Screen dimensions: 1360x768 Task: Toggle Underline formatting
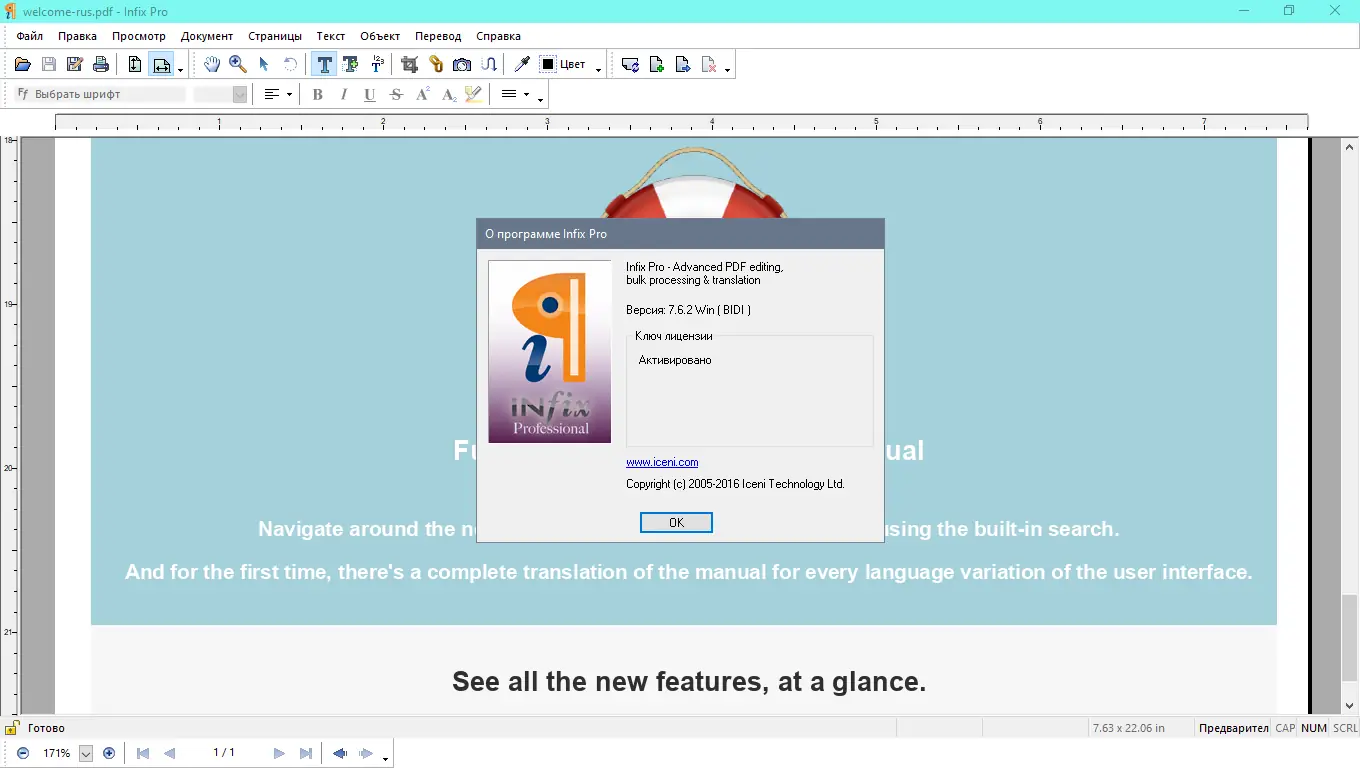(x=370, y=94)
